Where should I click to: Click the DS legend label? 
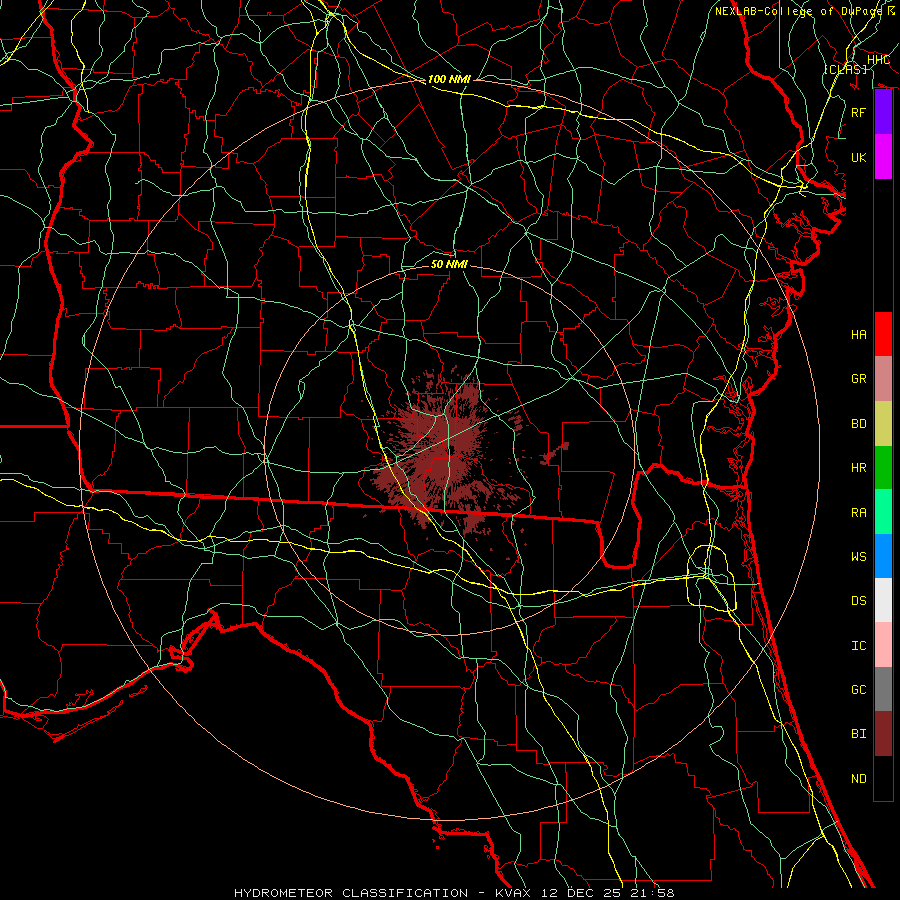point(859,601)
